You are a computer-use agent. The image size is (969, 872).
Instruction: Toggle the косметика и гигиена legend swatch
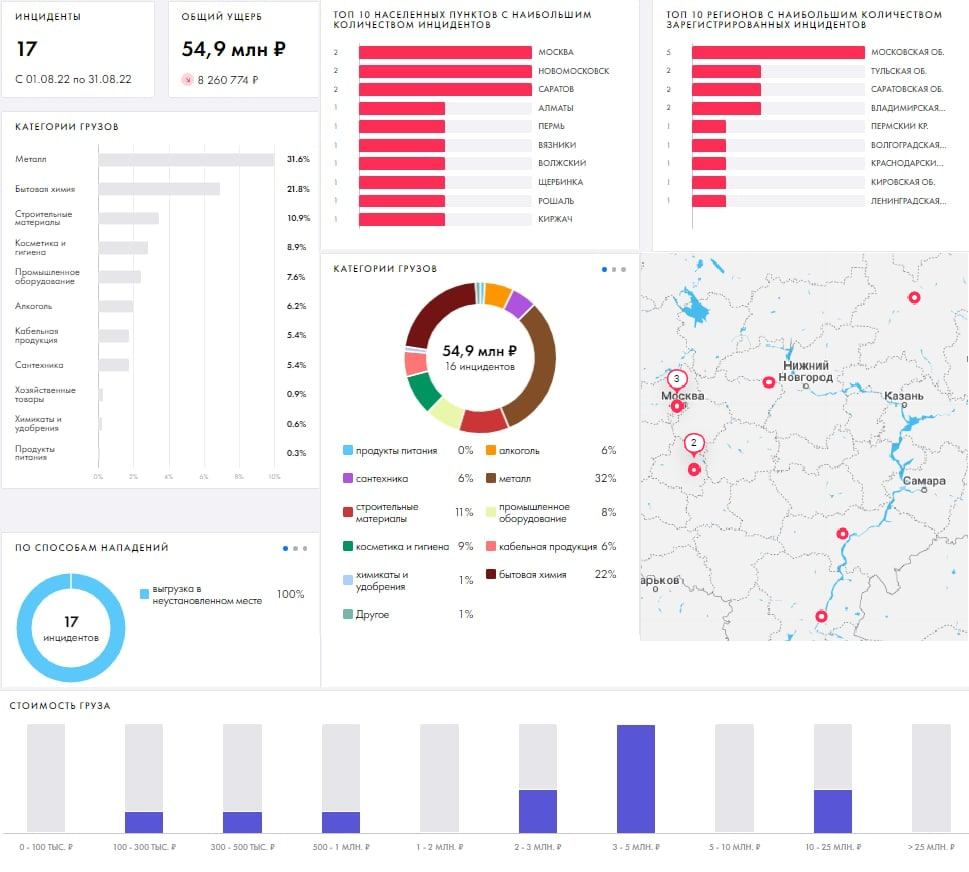tap(348, 546)
